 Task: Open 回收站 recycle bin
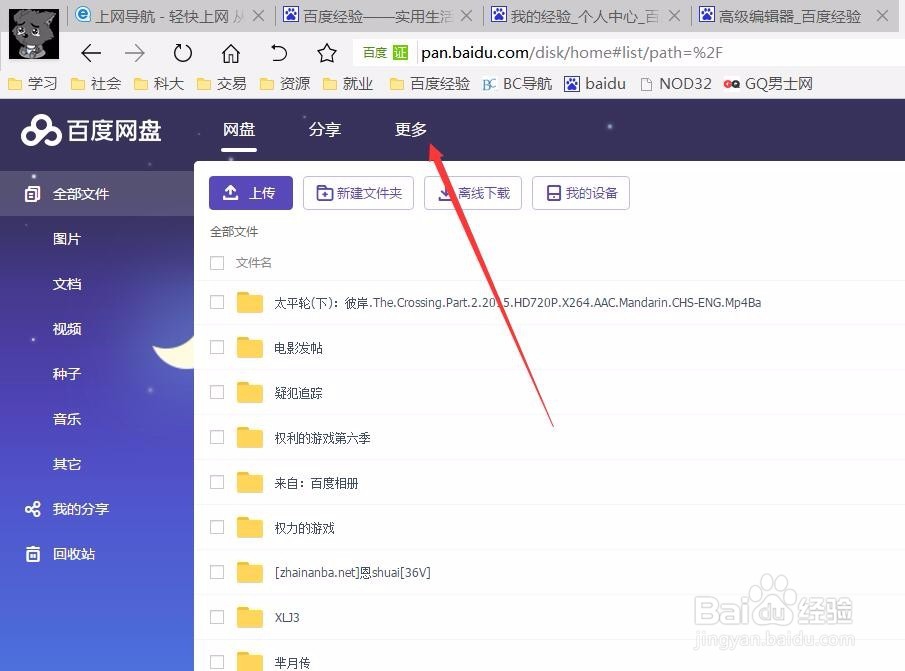[60, 554]
